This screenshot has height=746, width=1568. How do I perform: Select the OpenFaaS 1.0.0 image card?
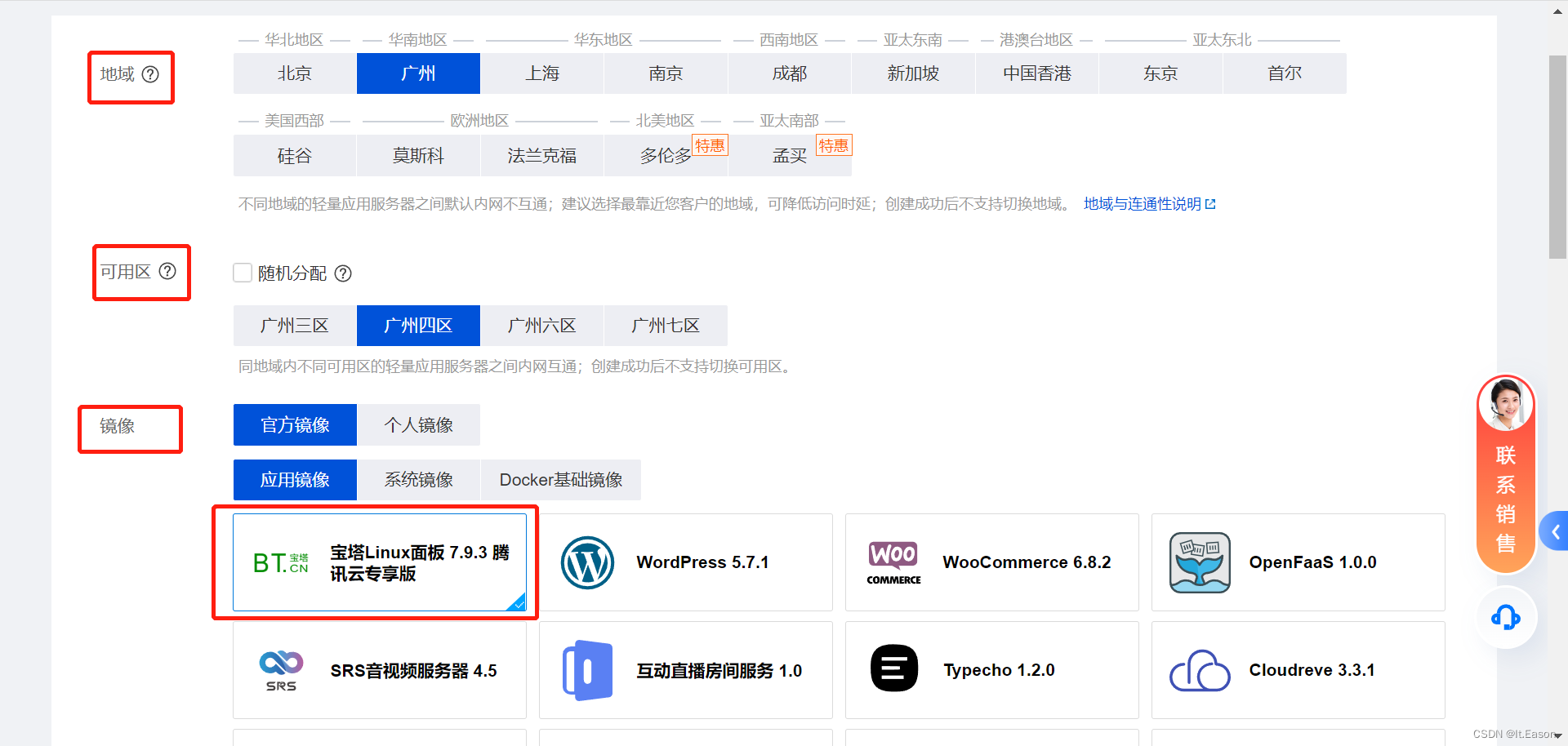[1298, 562]
